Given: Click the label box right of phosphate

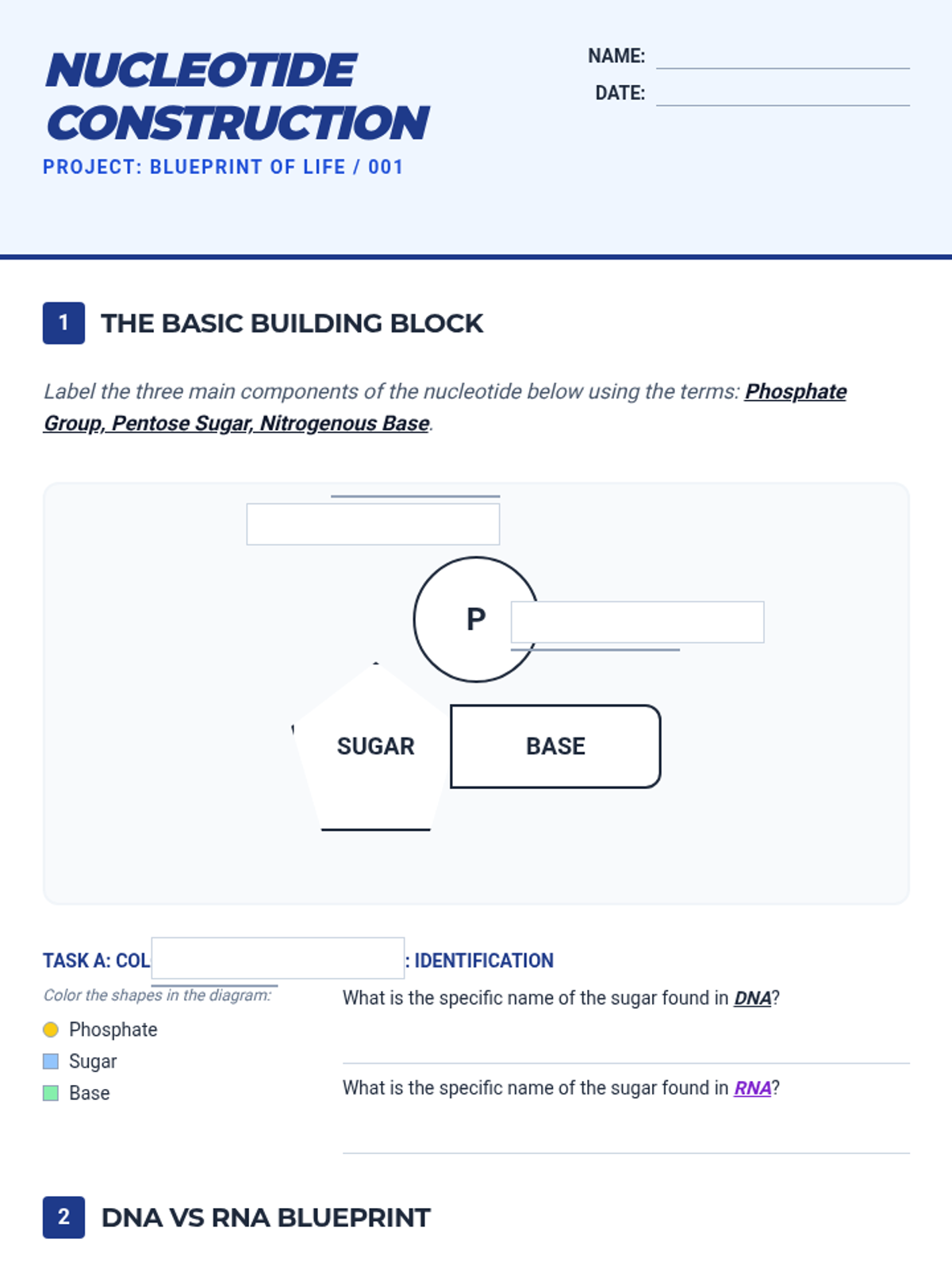Looking at the screenshot, I should 637,622.
